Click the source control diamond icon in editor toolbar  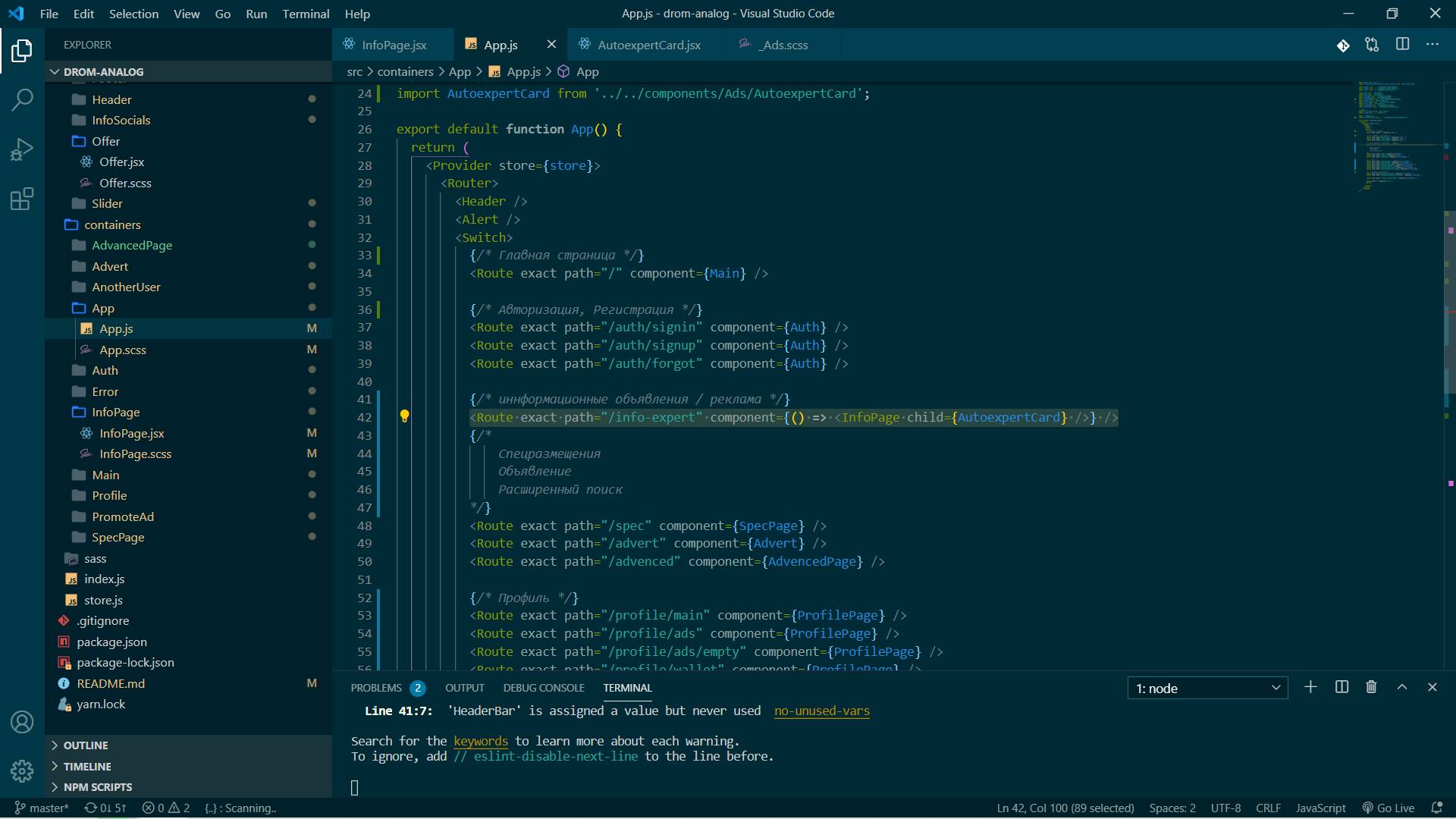tap(1343, 45)
